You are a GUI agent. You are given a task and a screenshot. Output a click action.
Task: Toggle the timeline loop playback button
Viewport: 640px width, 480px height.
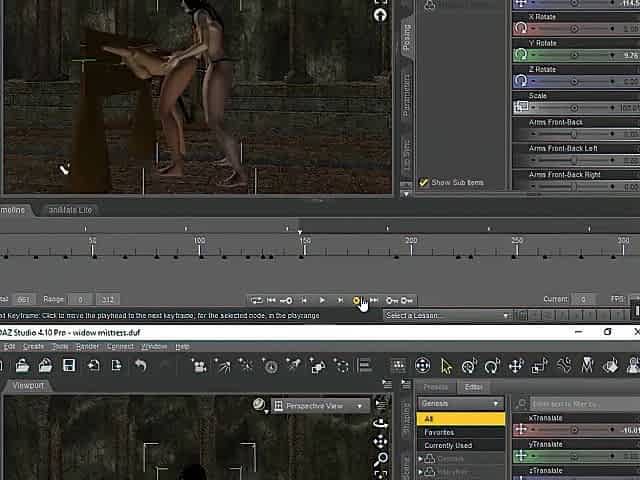(x=257, y=300)
